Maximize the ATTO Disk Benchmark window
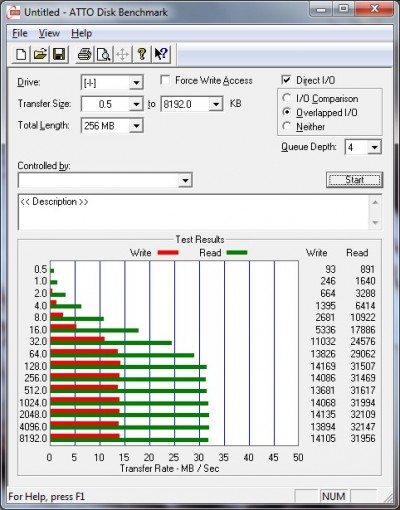 [344, 9]
